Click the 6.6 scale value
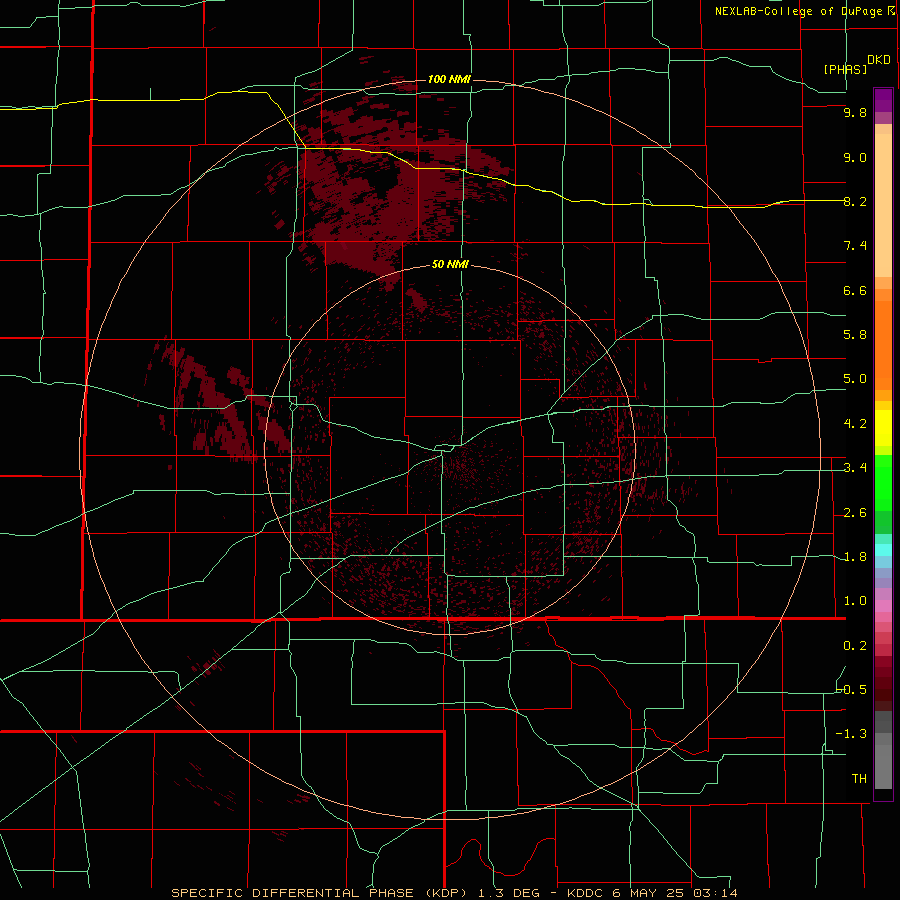 [855, 290]
